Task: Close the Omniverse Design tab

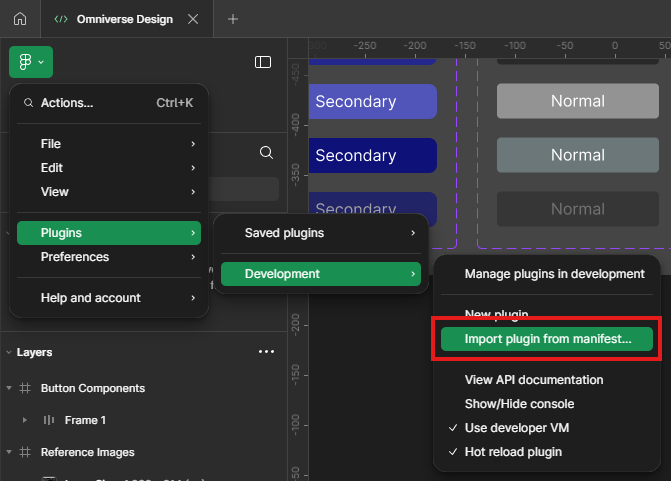Action: pos(193,19)
